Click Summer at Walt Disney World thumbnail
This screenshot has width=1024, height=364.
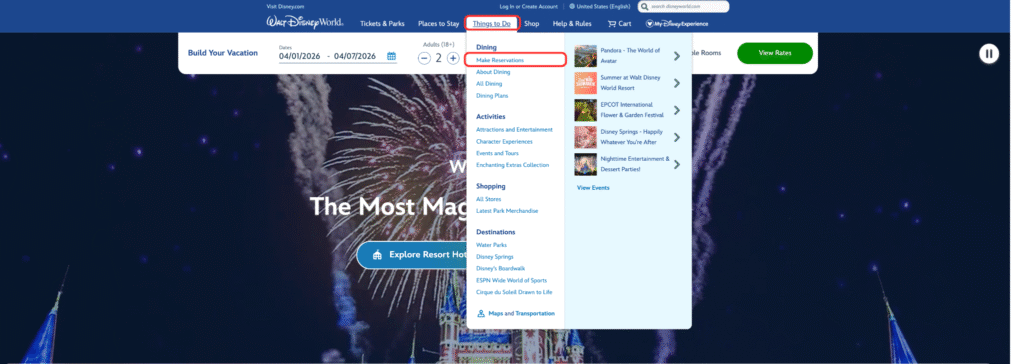coord(585,83)
